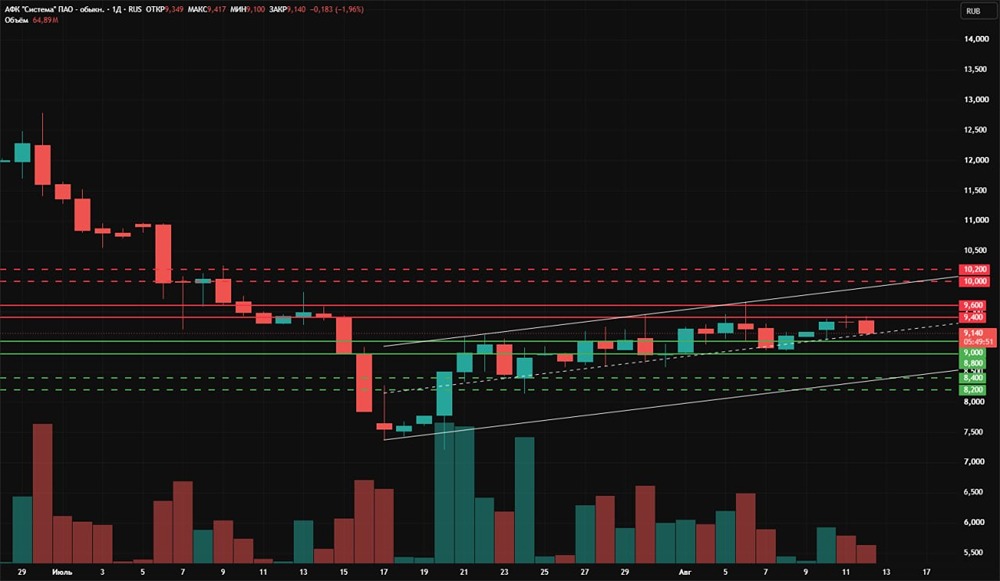Select the green 8,200 price level label
The width and height of the screenshot is (1000, 581).
click(x=973, y=390)
